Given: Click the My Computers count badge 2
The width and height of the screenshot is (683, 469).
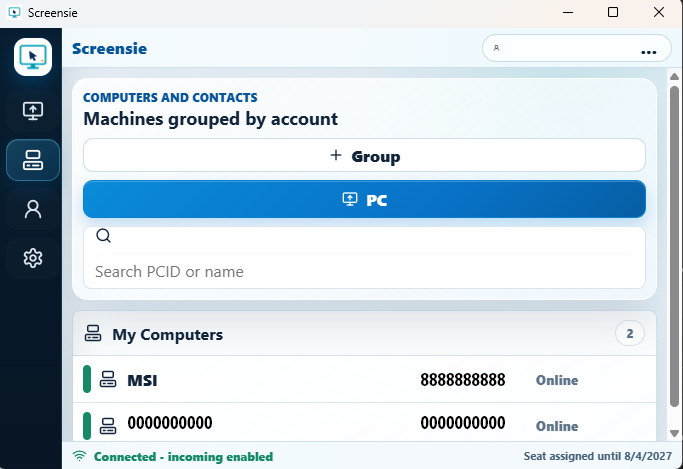Looking at the screenshot, I should click(629, 334).
